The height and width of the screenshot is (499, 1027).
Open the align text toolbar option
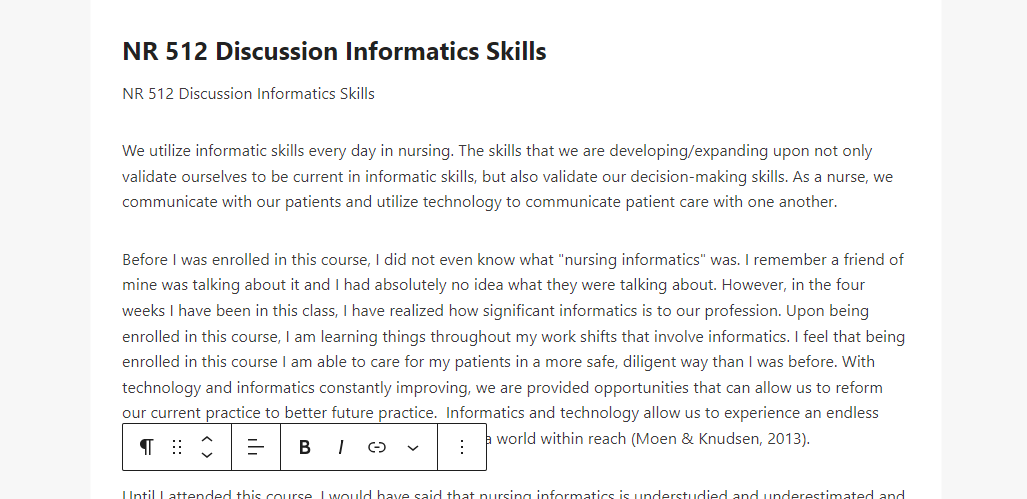256,447
